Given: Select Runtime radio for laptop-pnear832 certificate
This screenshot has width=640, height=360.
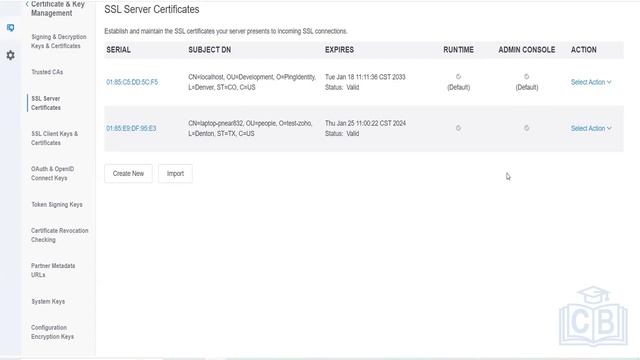Looking at the screenshot, I should (458, 128).
